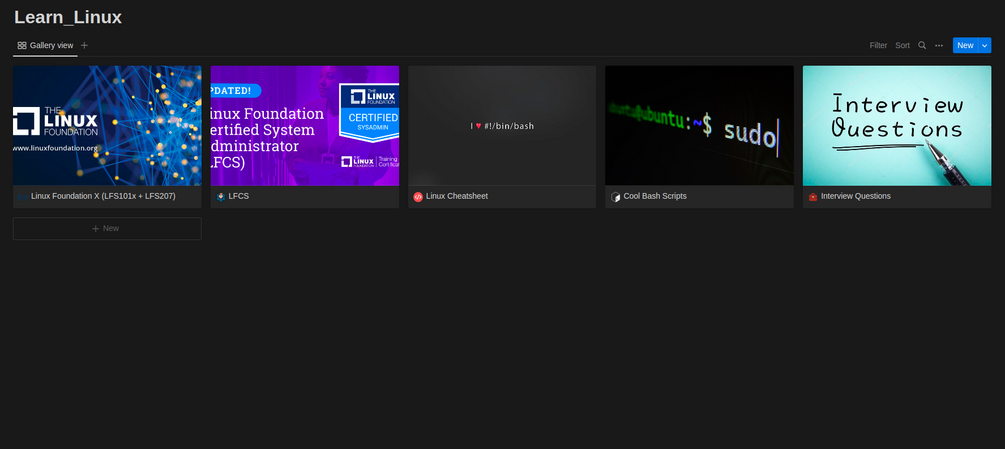Switch to the Gallery view tab

(46, 45)
